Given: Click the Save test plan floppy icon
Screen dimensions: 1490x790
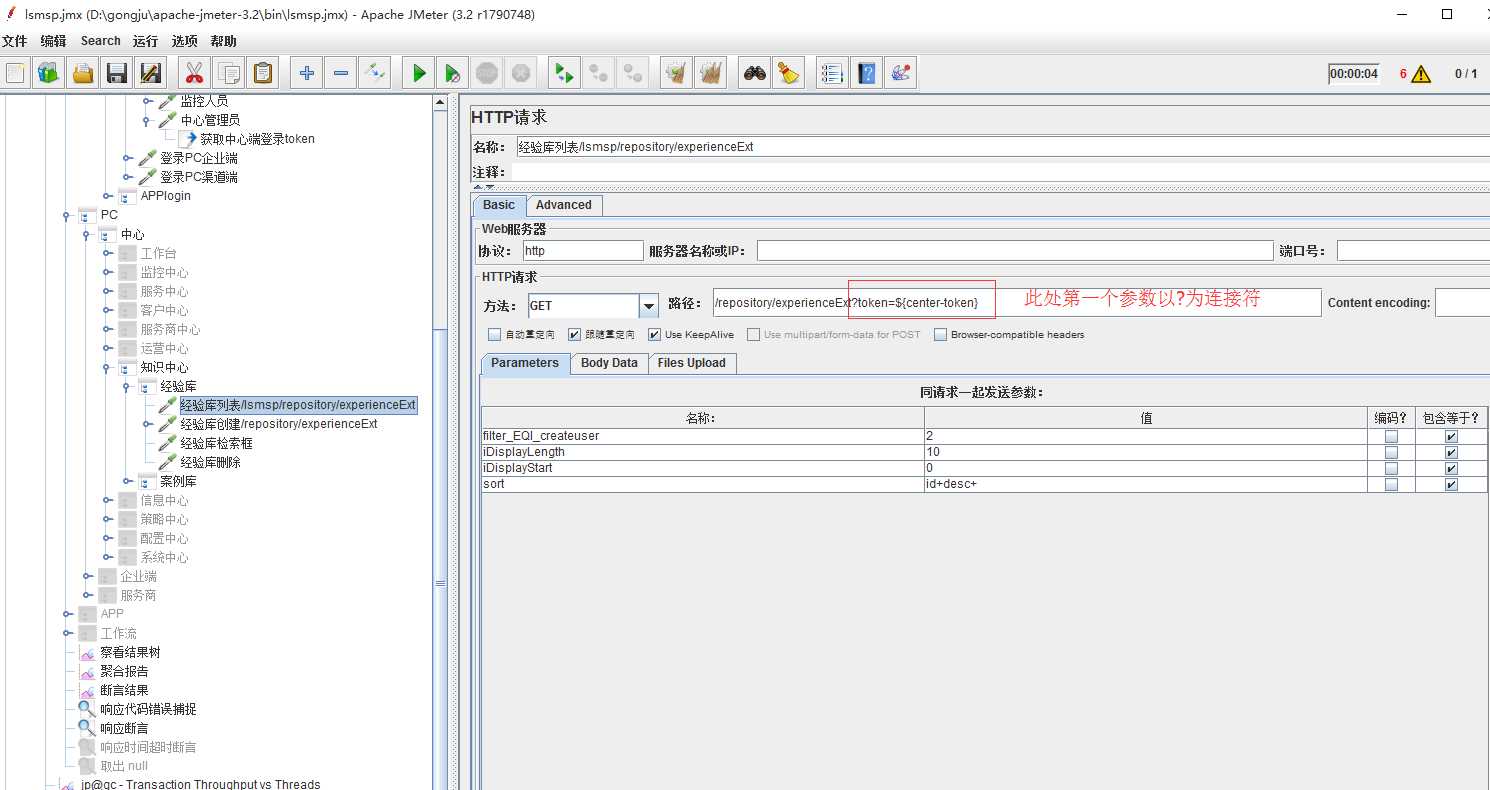Looking at the screenshot, I should tap(117, 73).
